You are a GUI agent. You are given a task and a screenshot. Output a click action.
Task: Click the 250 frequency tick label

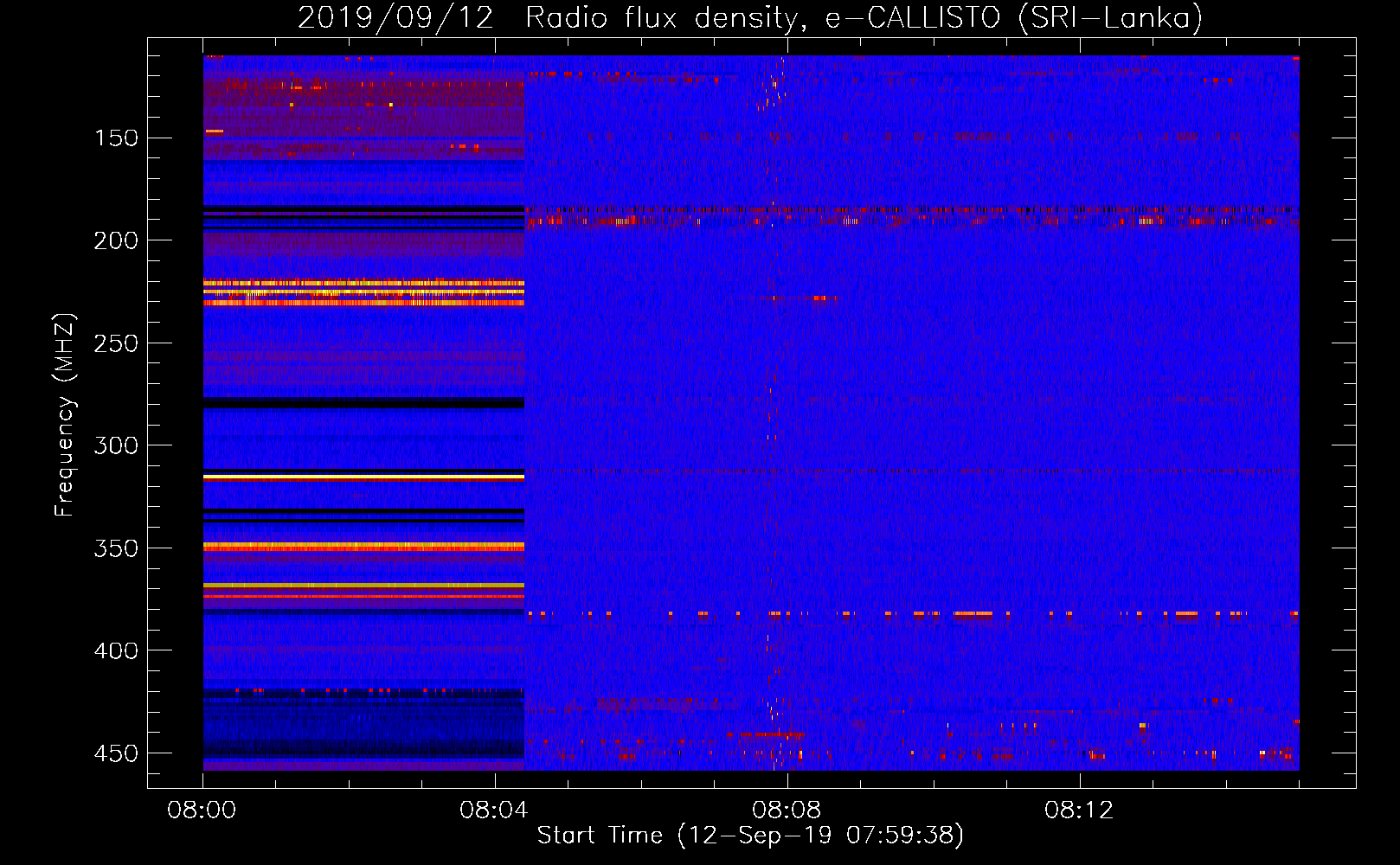coord(116,343)
